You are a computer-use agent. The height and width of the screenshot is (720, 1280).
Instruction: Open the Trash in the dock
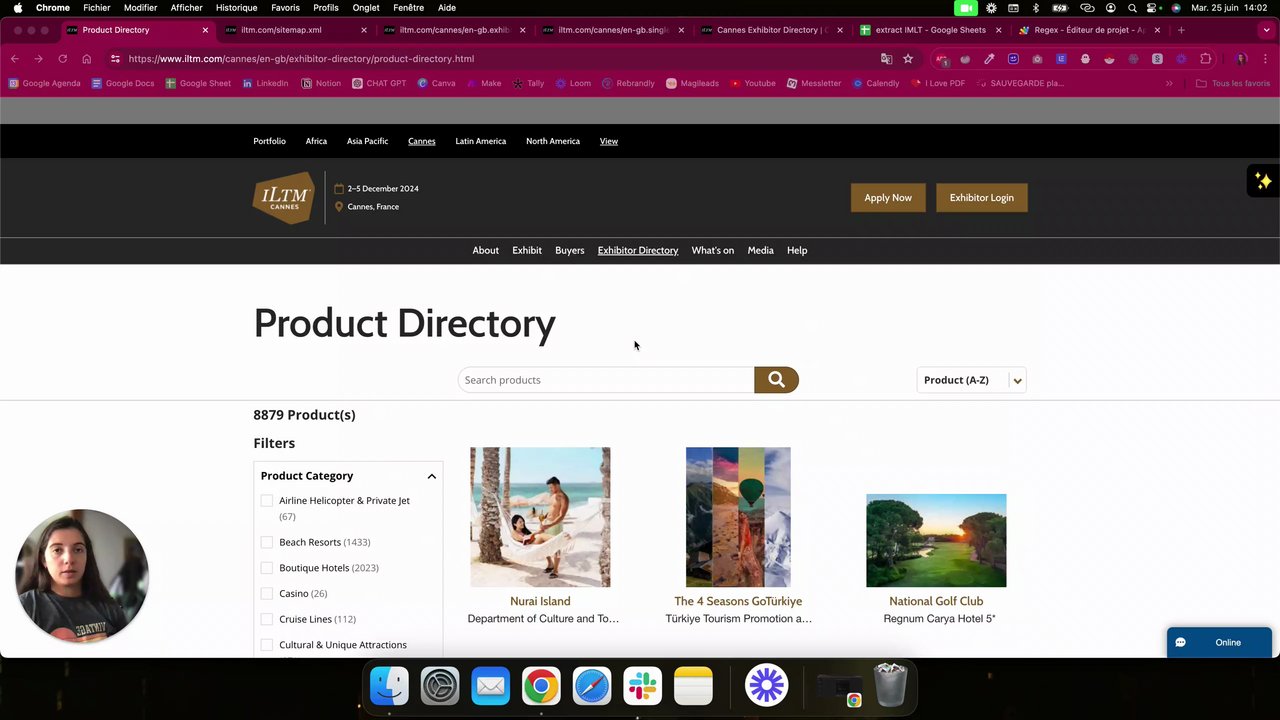pos(890,686)
